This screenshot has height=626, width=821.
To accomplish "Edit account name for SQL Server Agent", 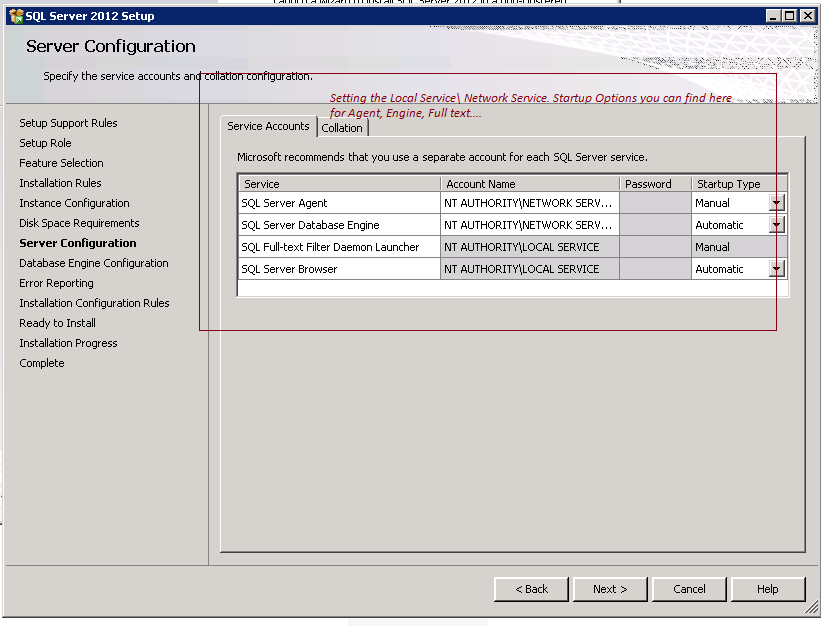I will (530, 203).
